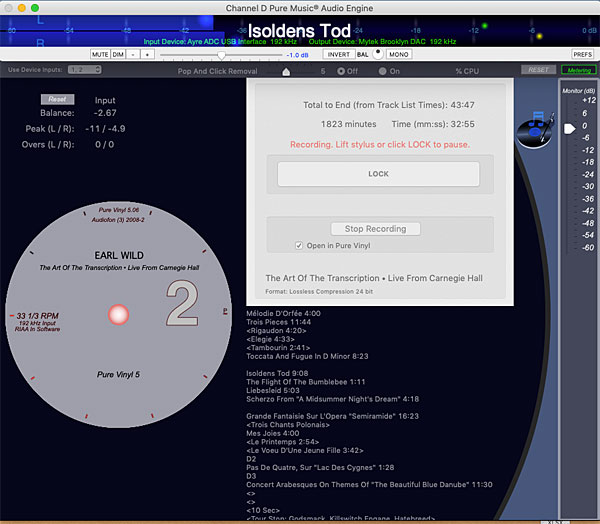Click track '<Rigaudon 4:20>'

pyautogui.click(x=276, y=331)
